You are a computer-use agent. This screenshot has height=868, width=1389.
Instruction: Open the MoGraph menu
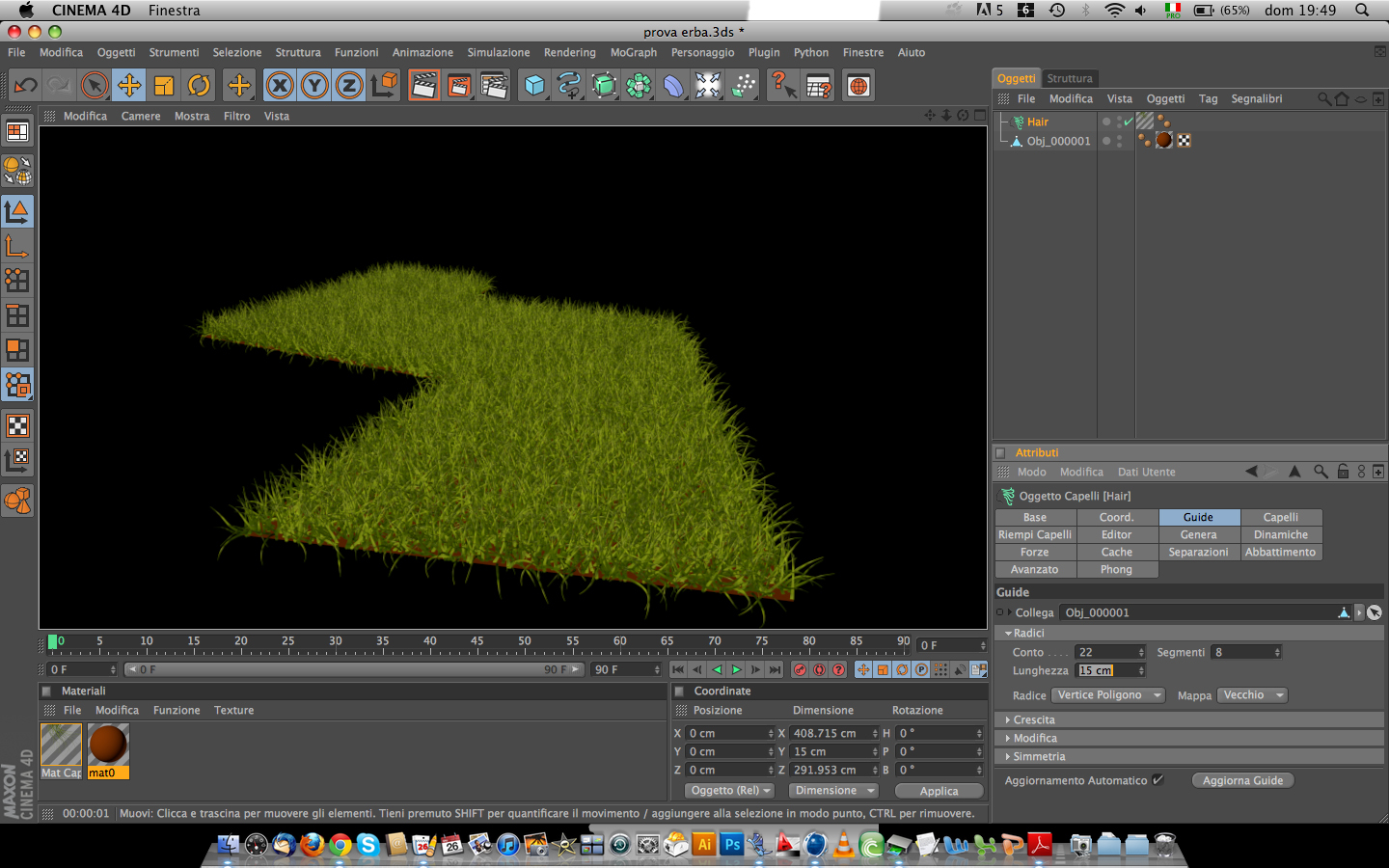633,53
